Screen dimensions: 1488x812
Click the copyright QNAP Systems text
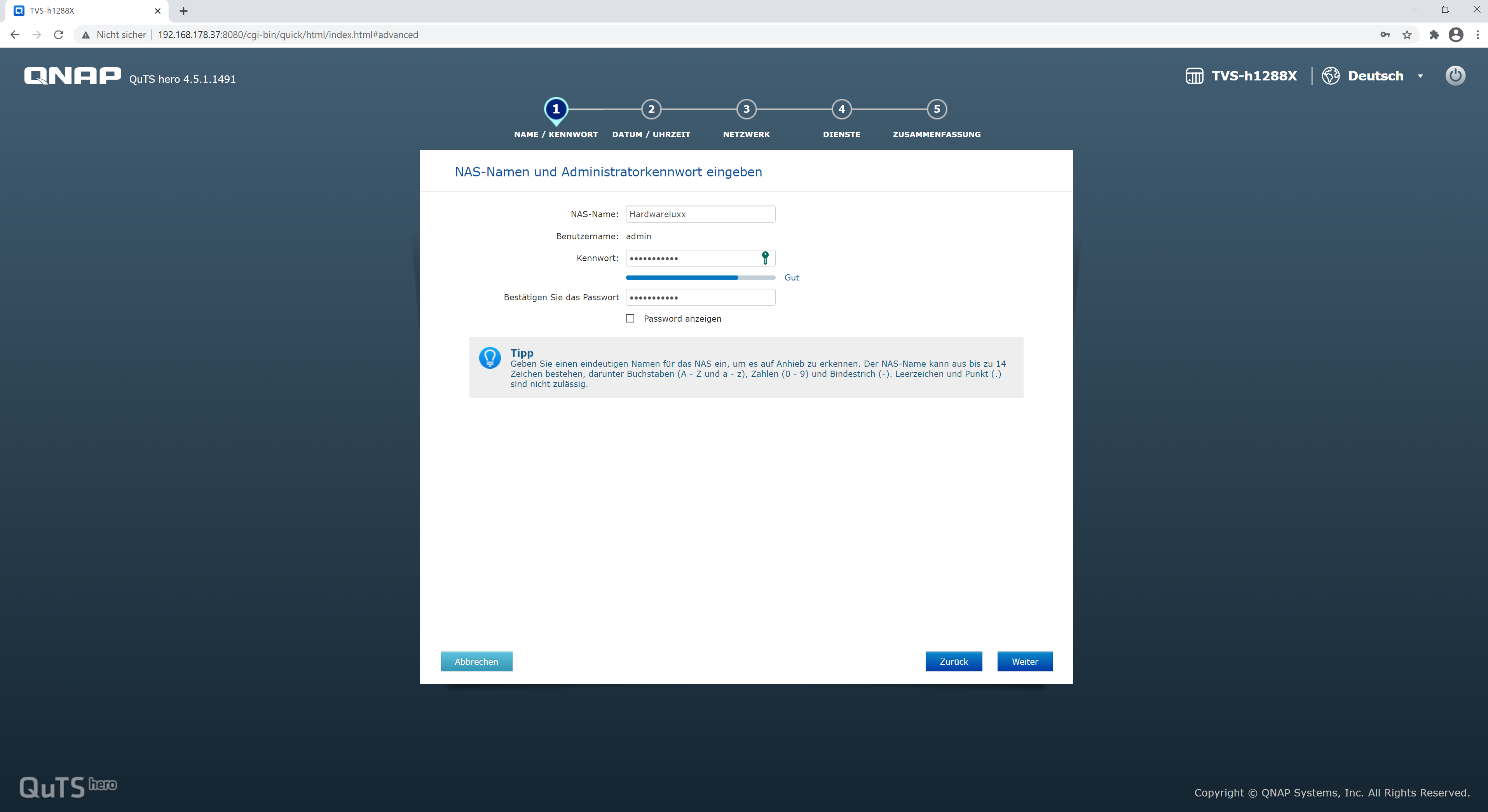[1332, 792]
